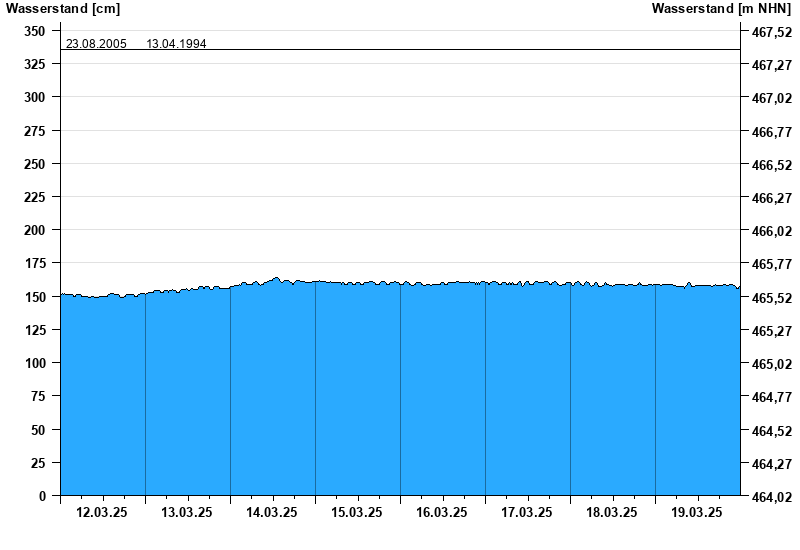Click the 13.04.1994 reference line label
The height and width of the screenshot is (550, 800).
pyautogui.click(x=176, y=44)
